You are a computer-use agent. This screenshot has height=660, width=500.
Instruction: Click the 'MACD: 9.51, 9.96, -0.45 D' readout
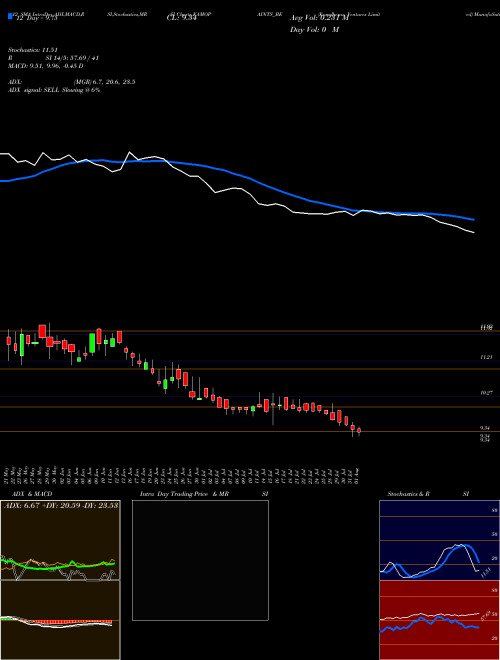[x=45, y=66]
